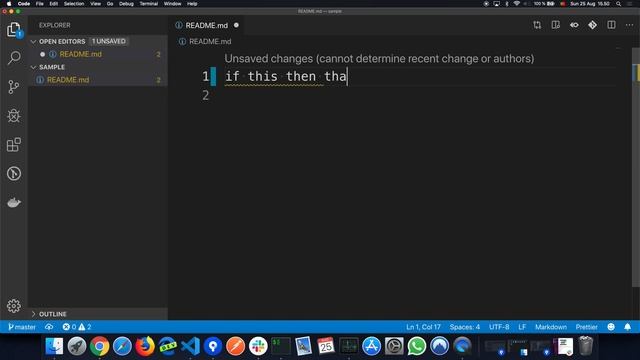
Task: Open the GitLens view in activity bar
Action: (14, 173)
